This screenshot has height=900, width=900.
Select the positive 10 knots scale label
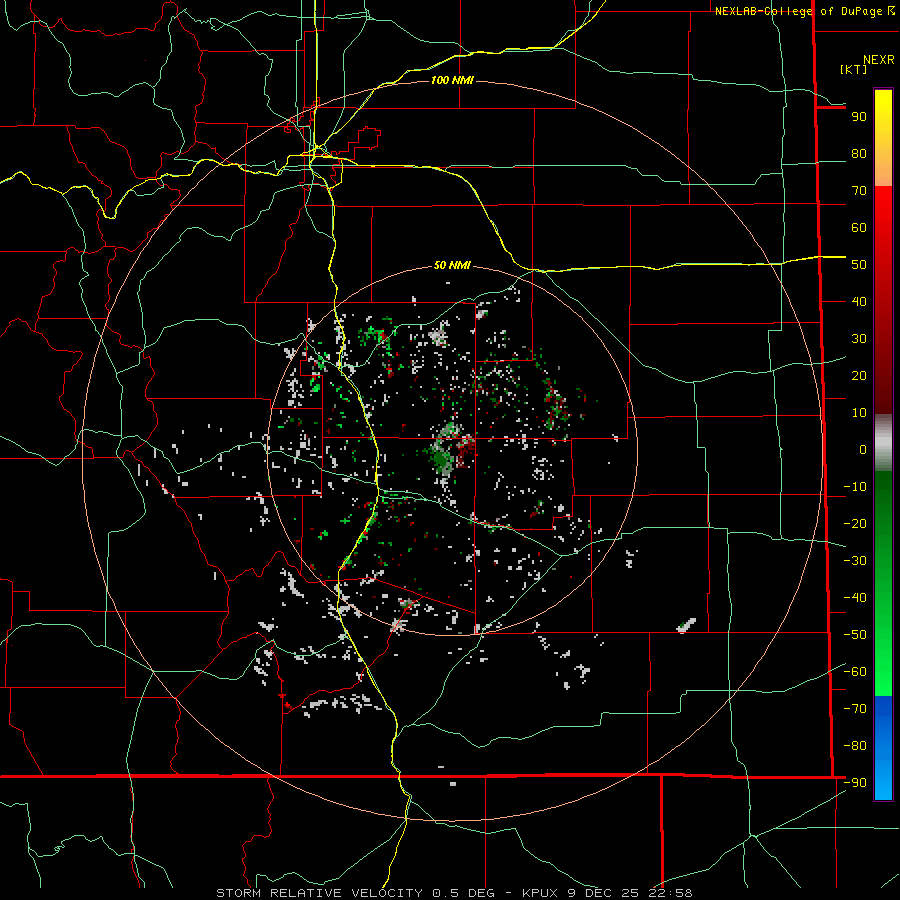click(859, 413)
